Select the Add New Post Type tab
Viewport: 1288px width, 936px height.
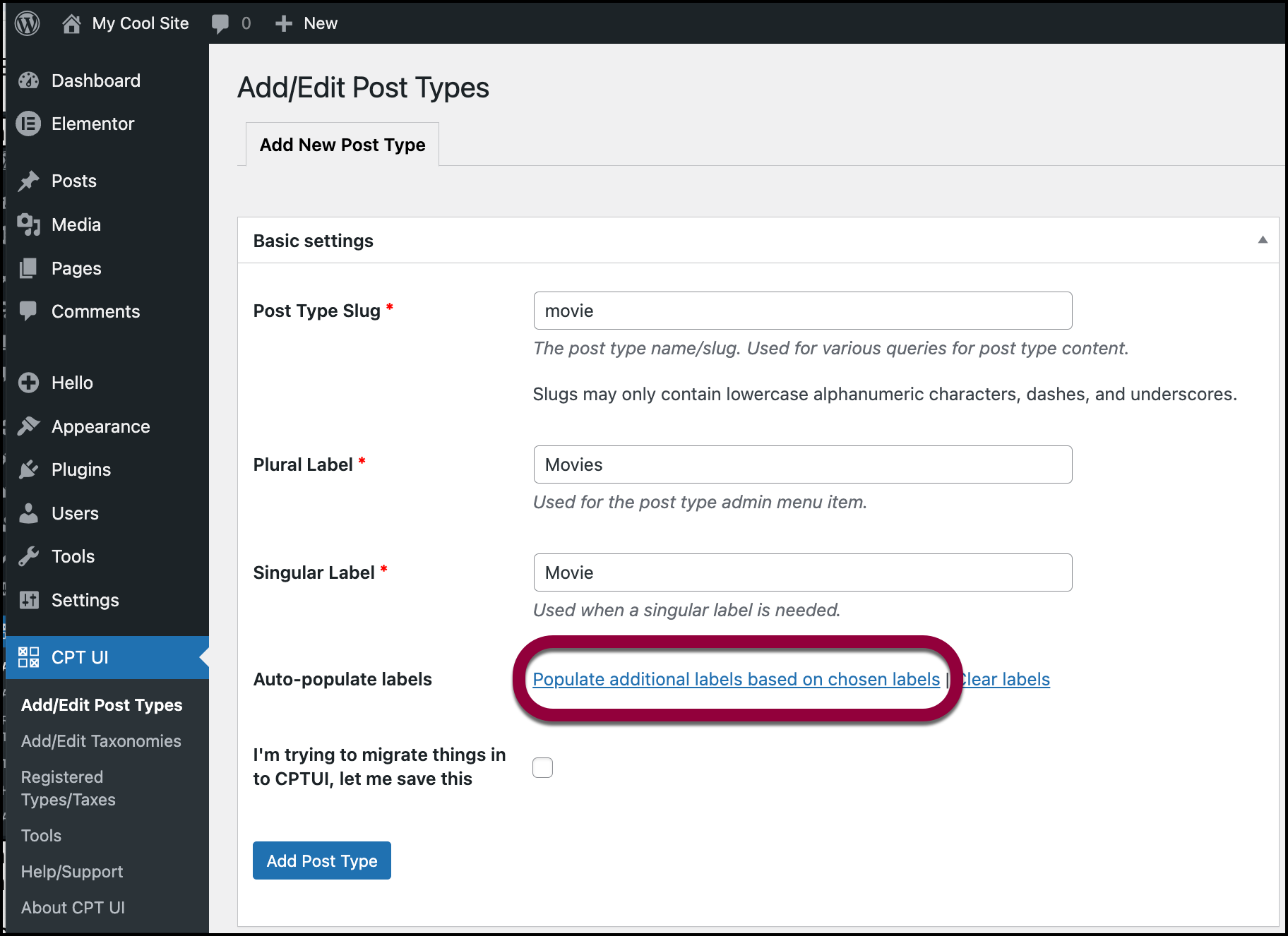tap(342, 145)
